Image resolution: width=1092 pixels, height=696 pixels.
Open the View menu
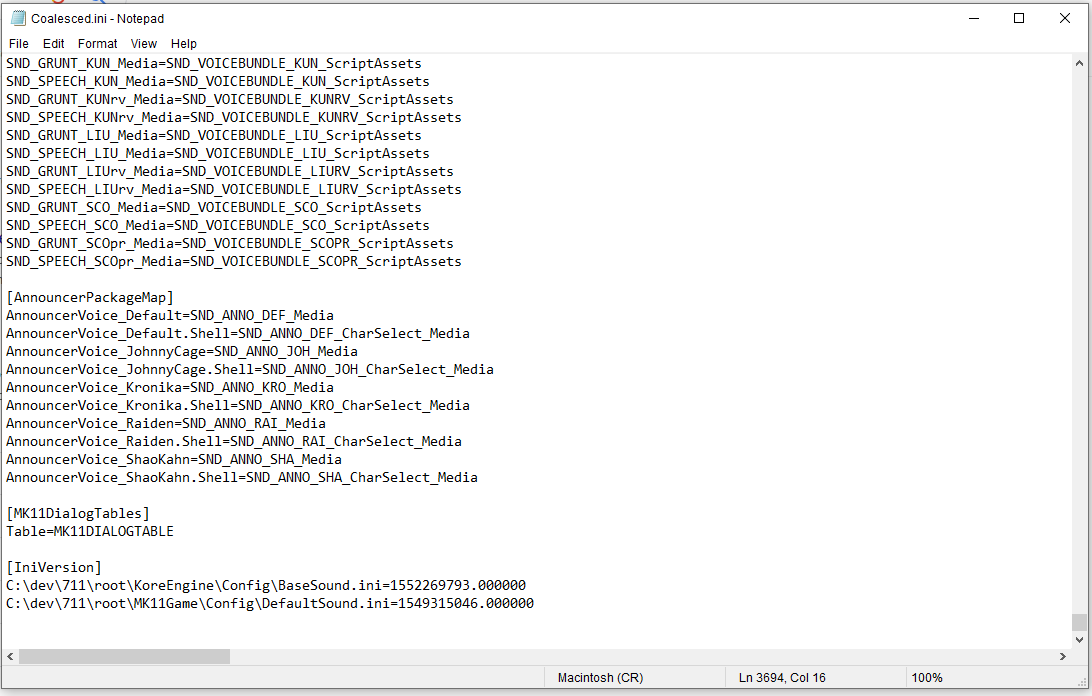tap(144, 44)
